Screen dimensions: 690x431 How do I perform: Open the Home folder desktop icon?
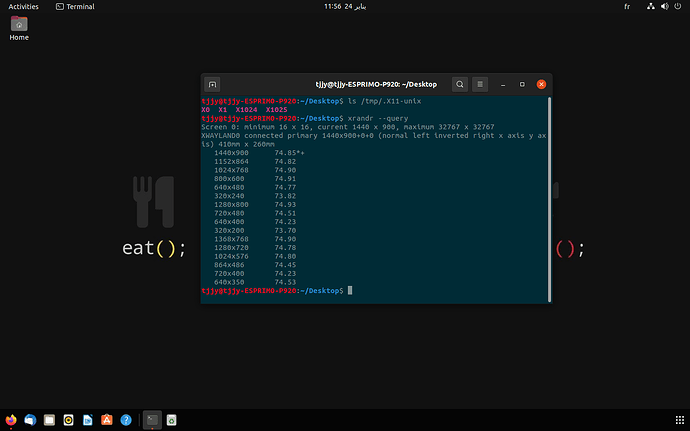coord(19,28)
